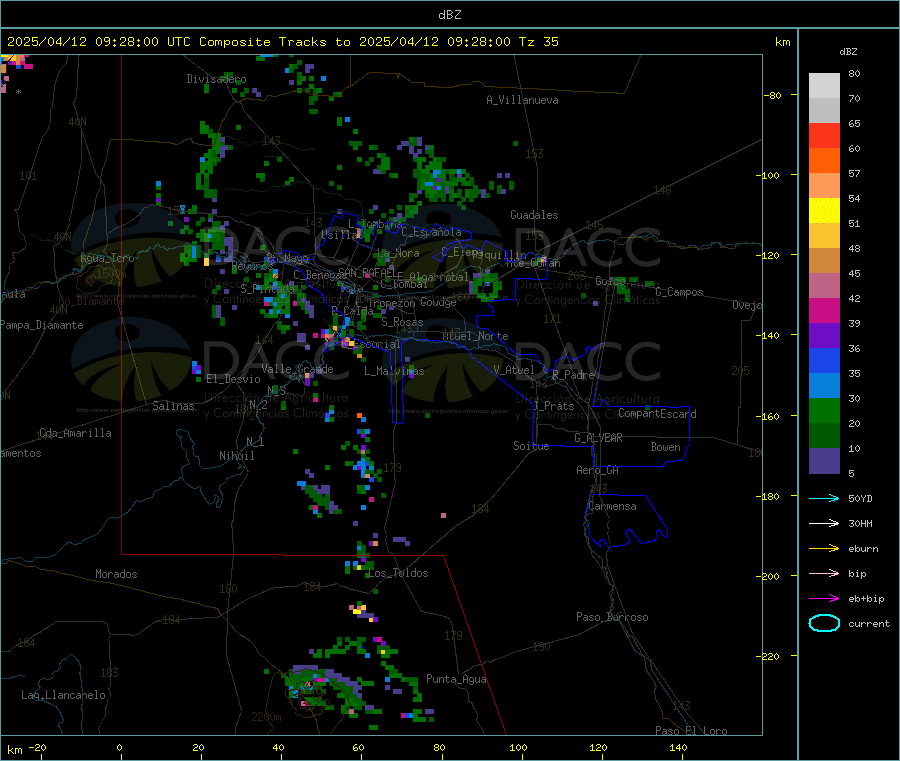Click the 'Pampa_Diamante' map label
900x761 pixels.
coord(42,325)
